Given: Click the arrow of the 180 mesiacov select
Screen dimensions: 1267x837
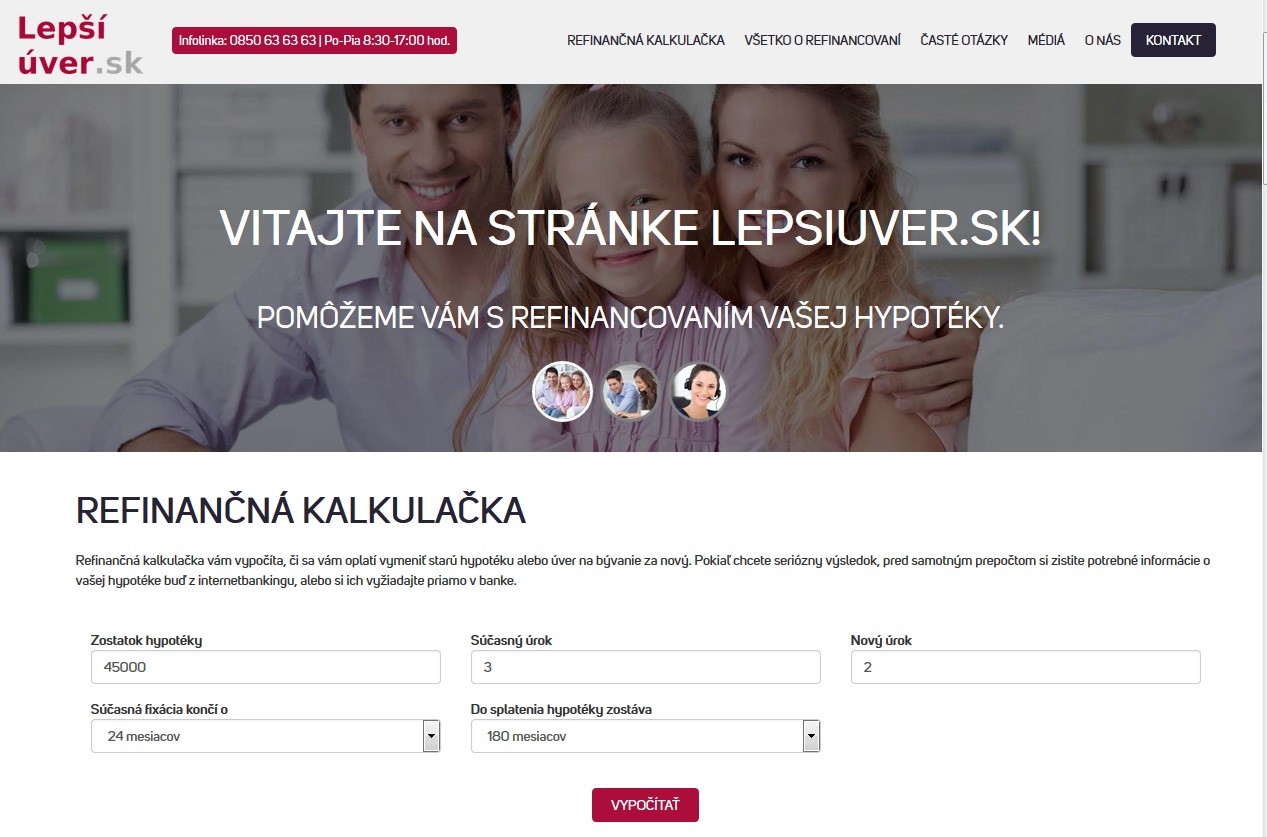Looking at the screenshot, I should [811, 736].
